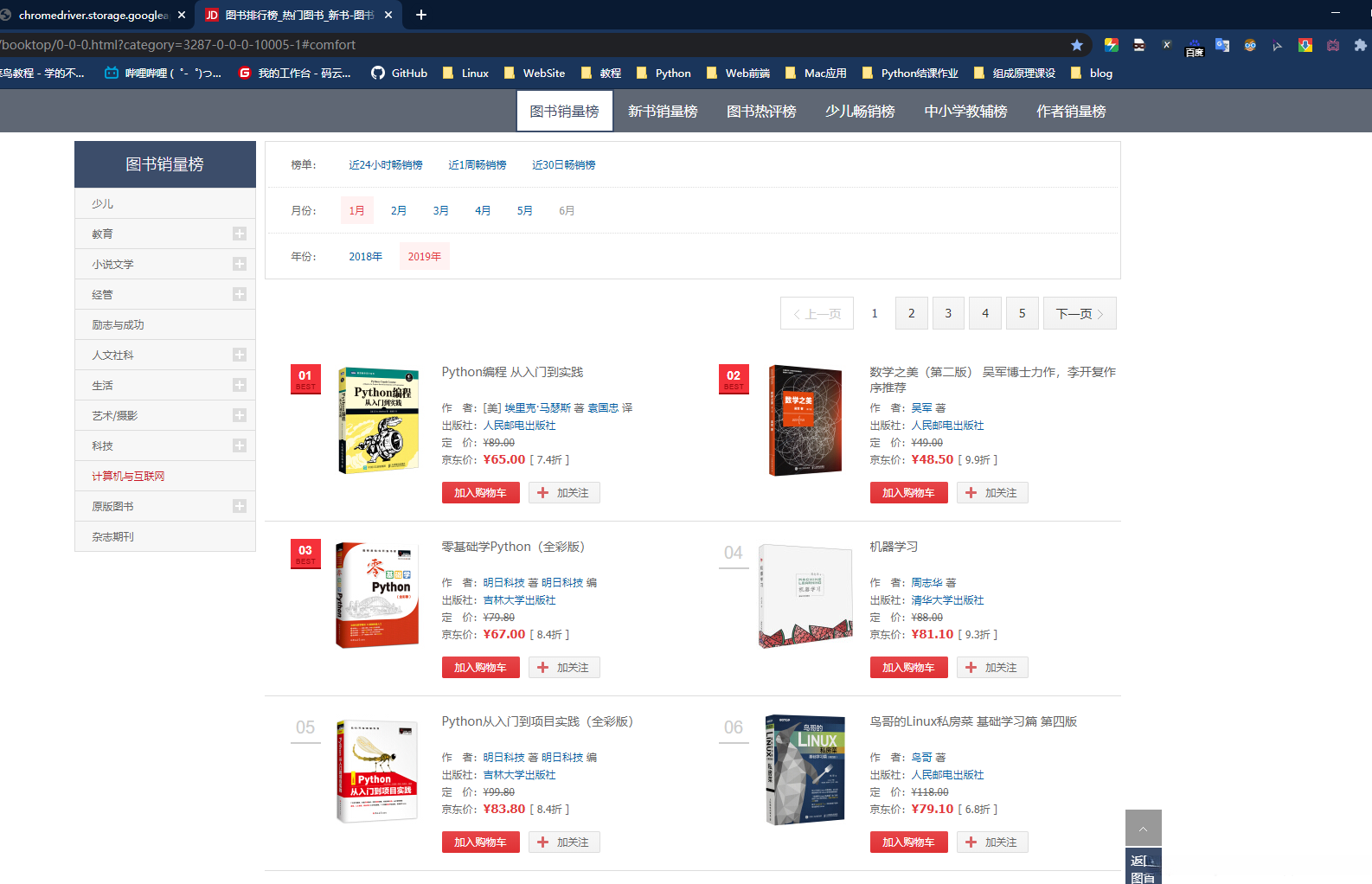Expand the 小说文学 category
The image size is (1372, 884).
tap(240, 264)
